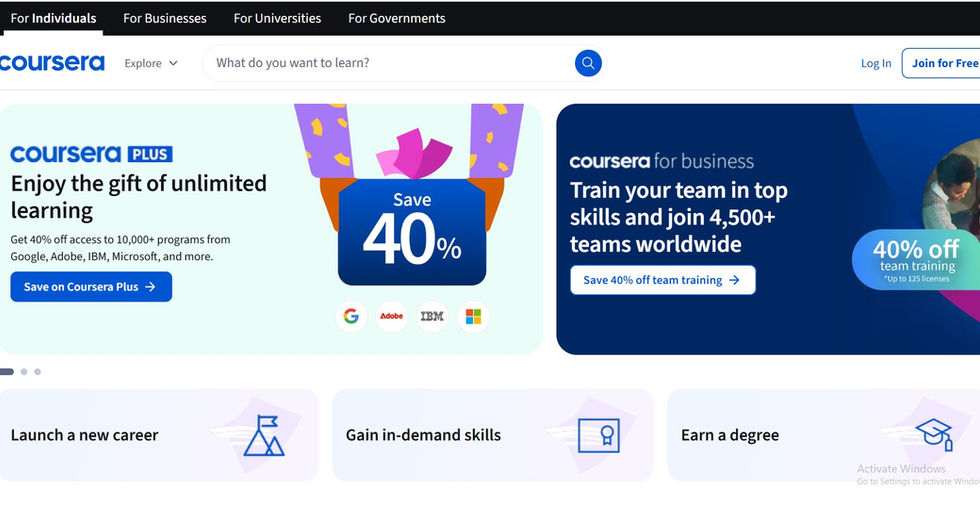Image resolution: width=980 pixels, height=507 pixels.
Task: Open the Launch a new career card
Action: [x=158, y=435]
